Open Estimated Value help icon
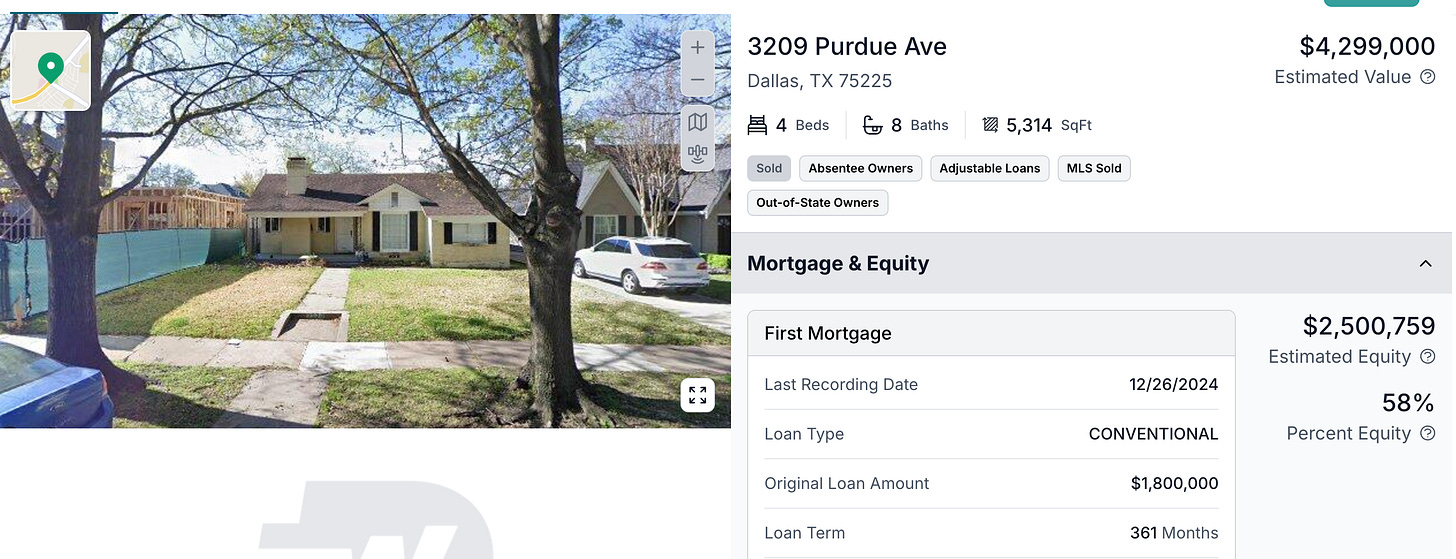This screenshot has width=1456, height=559. 1427,77
